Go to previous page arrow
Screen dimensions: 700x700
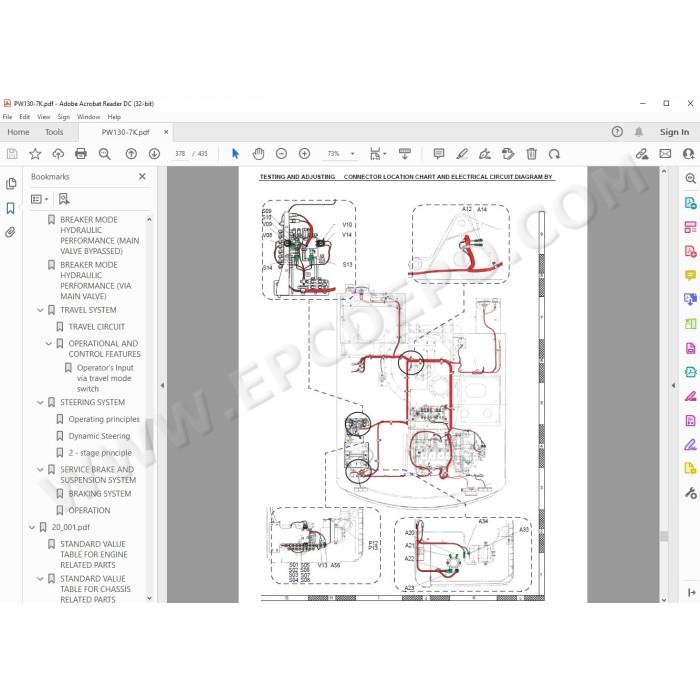tap(131, 154)
